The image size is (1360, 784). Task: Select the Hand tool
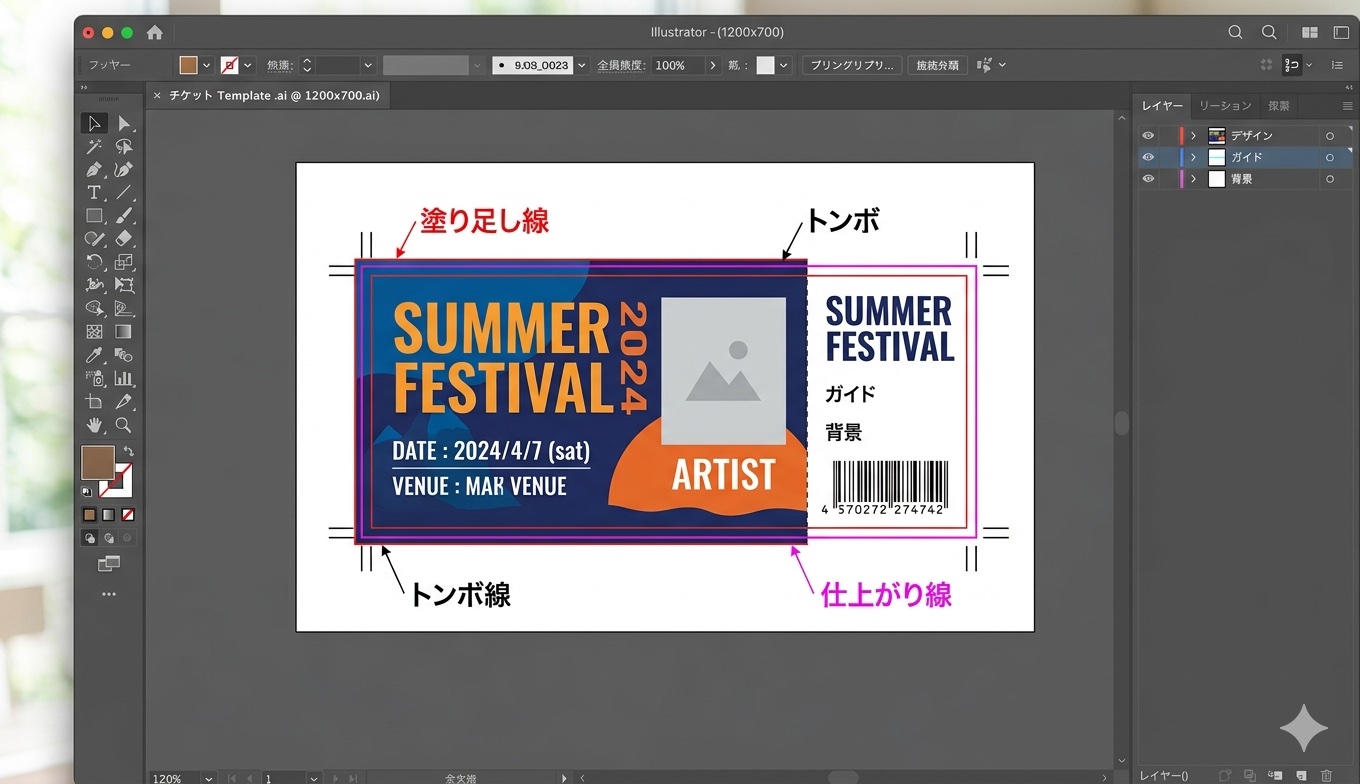tap(93, 425)
